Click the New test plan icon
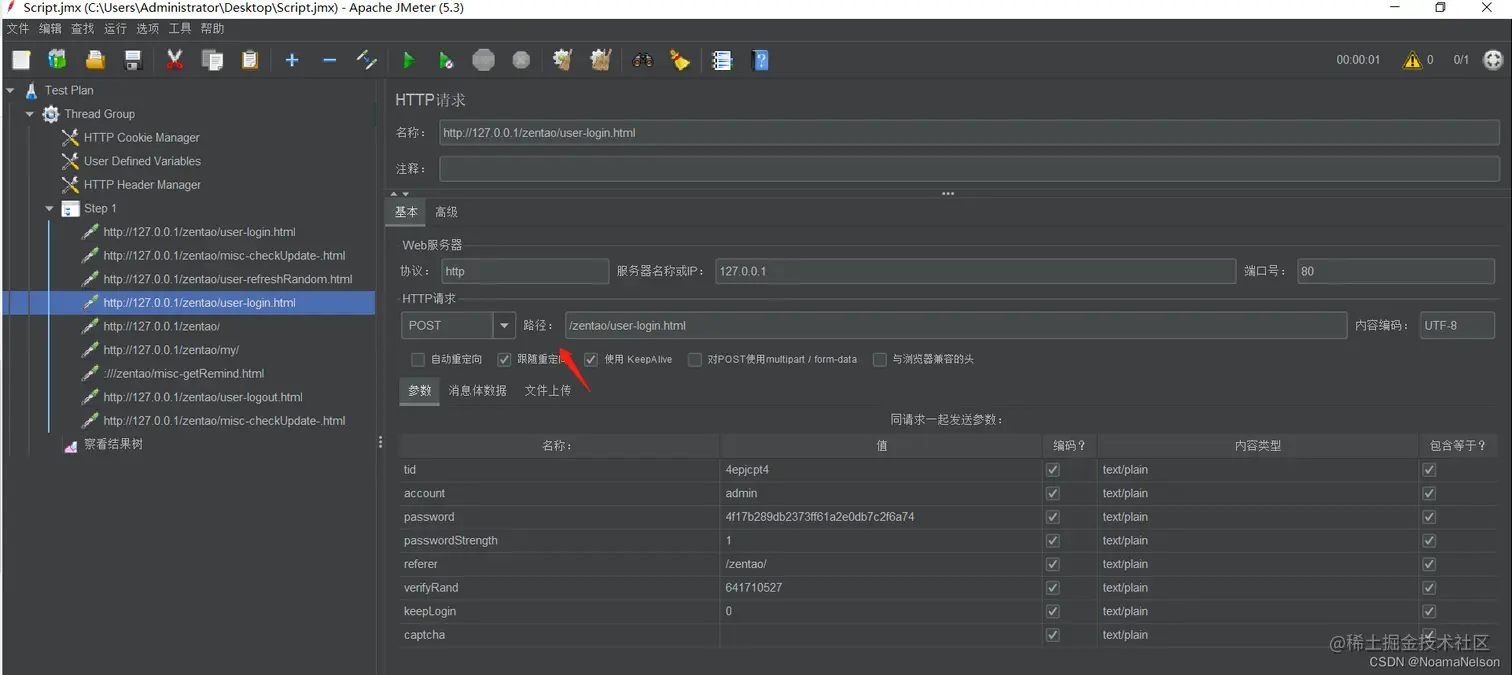Screen dimensions: 1512x675 pos(21,60)
